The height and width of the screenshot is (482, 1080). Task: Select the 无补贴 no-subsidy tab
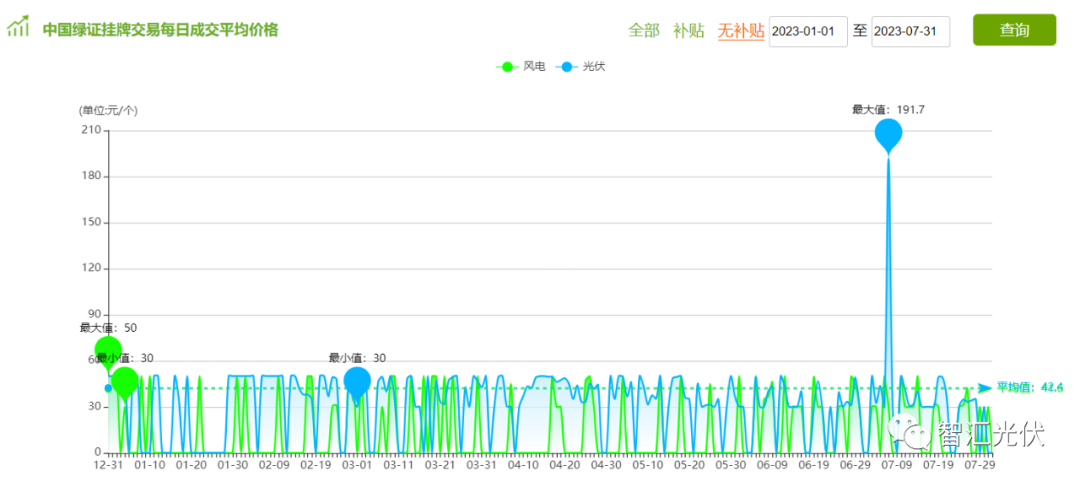740,31
